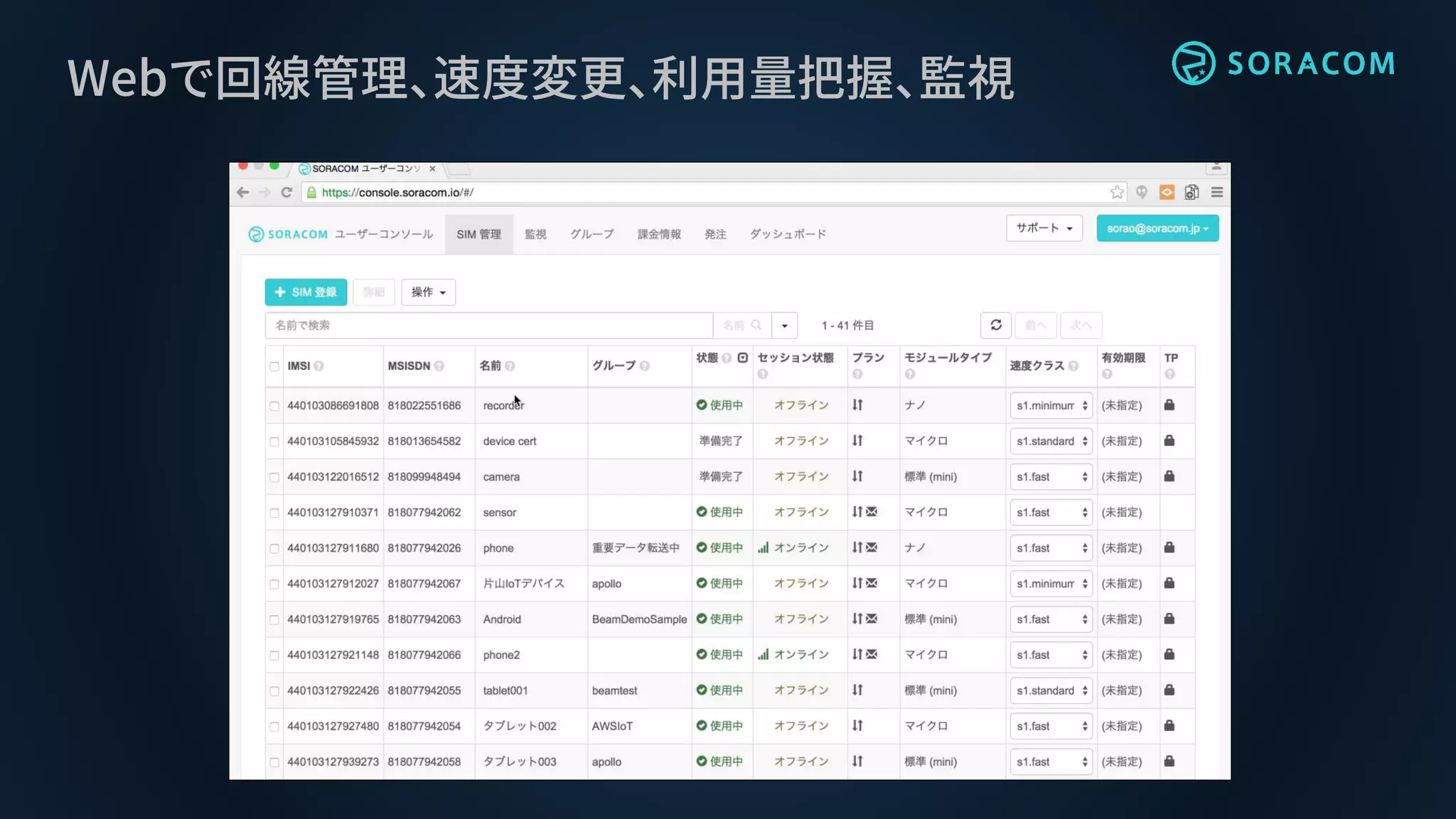Screen dimensions: 1456x819
Task: Bookmark page with the star icon
Action: (1117, 192)
